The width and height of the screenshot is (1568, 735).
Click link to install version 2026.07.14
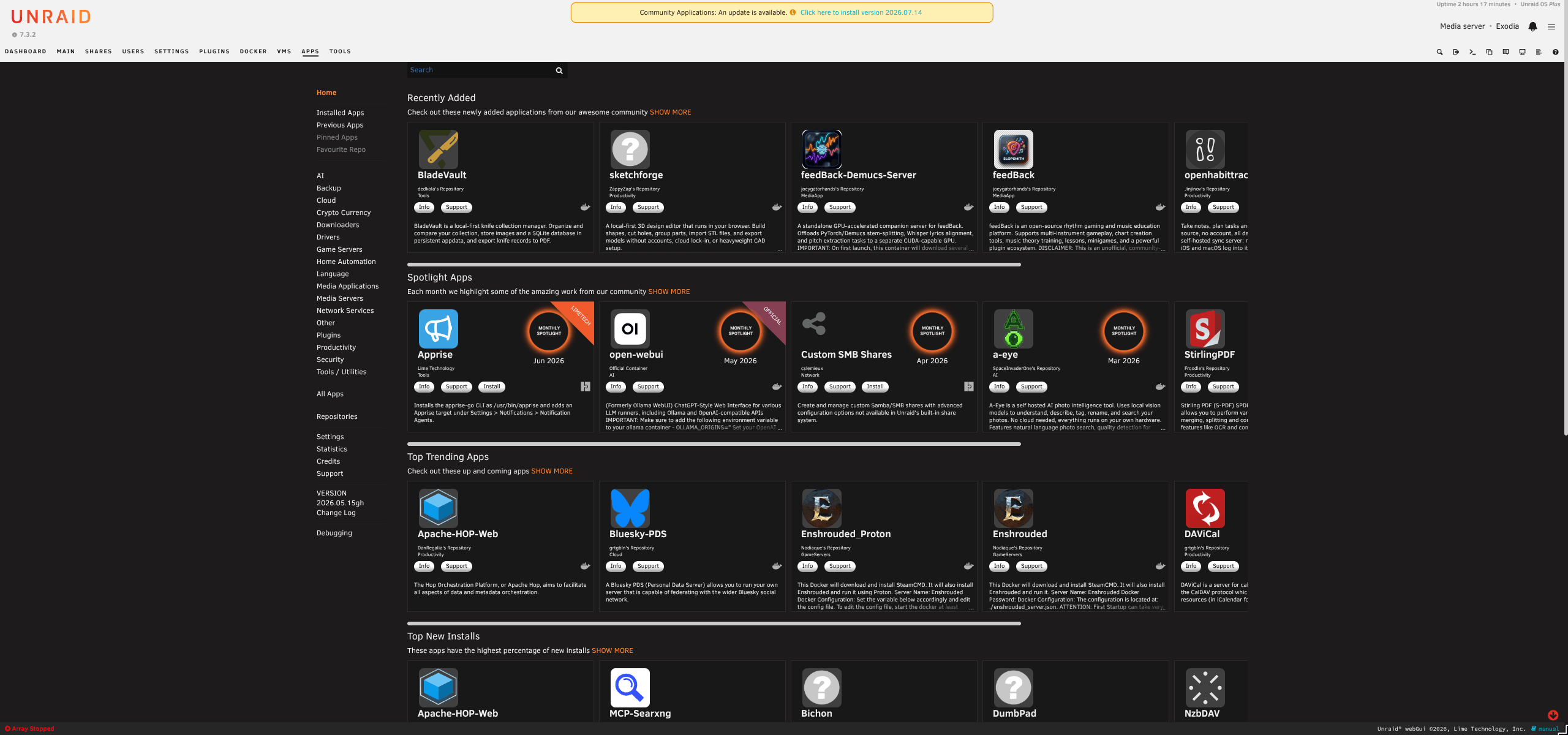point(861,12)
